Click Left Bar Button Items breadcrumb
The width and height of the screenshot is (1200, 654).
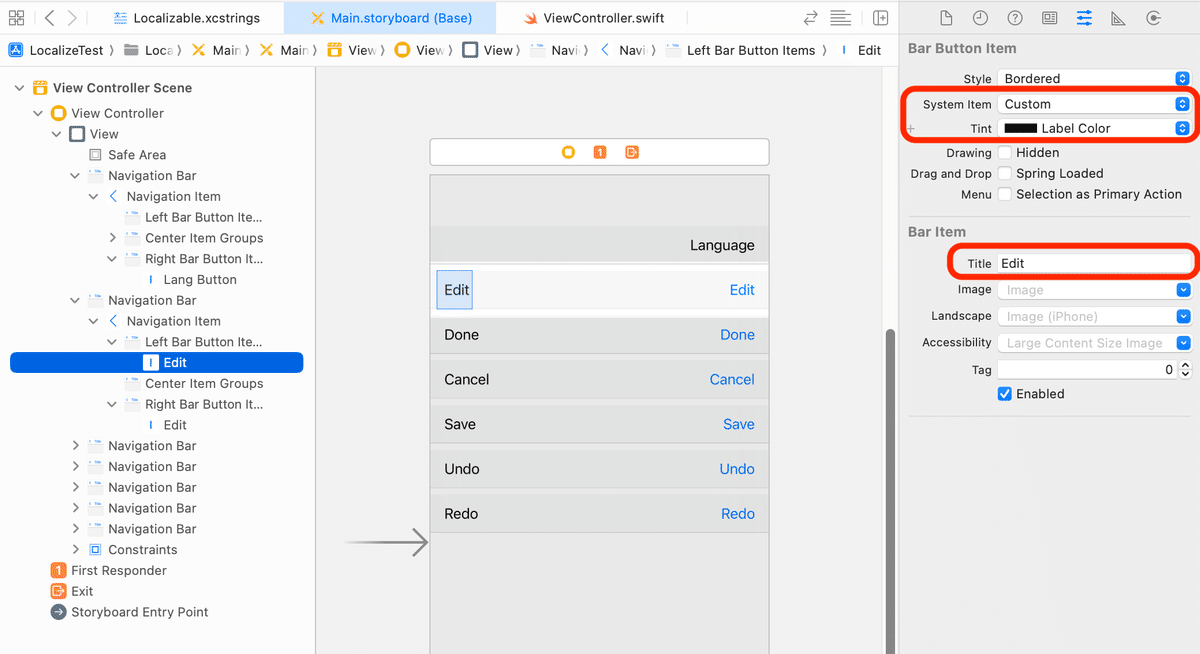741,50
